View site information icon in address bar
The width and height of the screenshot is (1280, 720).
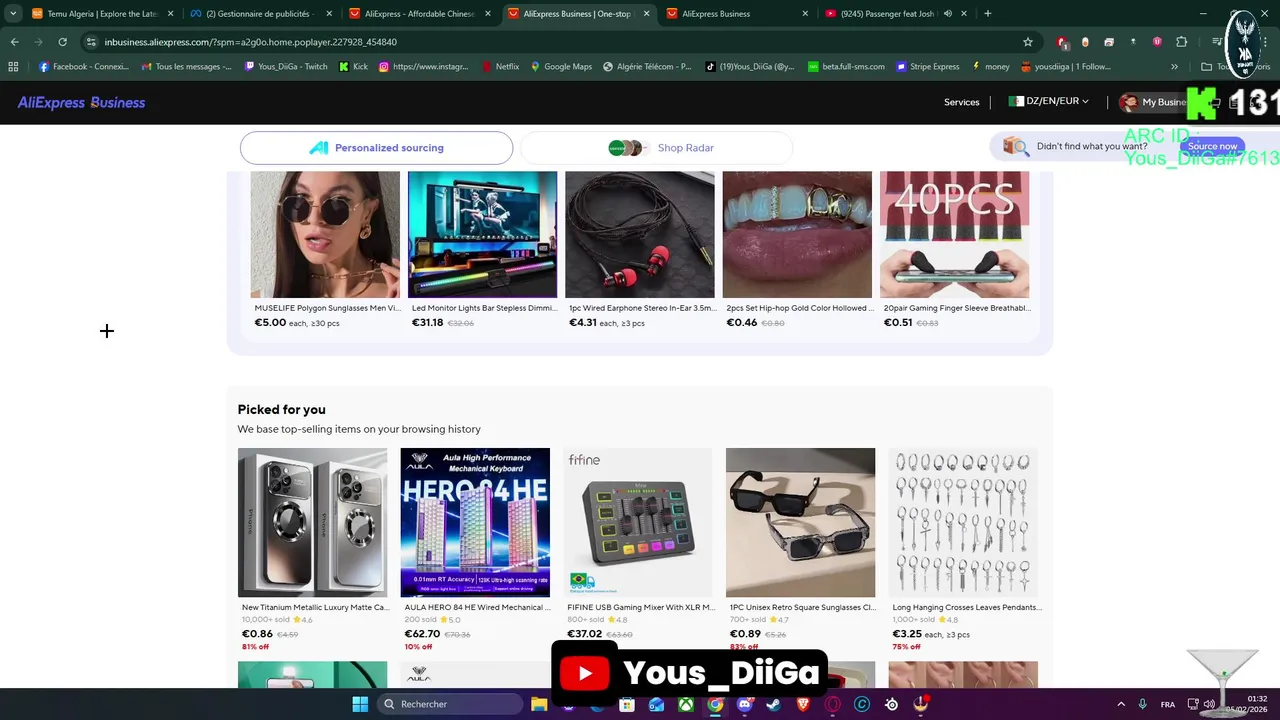click(x=91, y=42)
